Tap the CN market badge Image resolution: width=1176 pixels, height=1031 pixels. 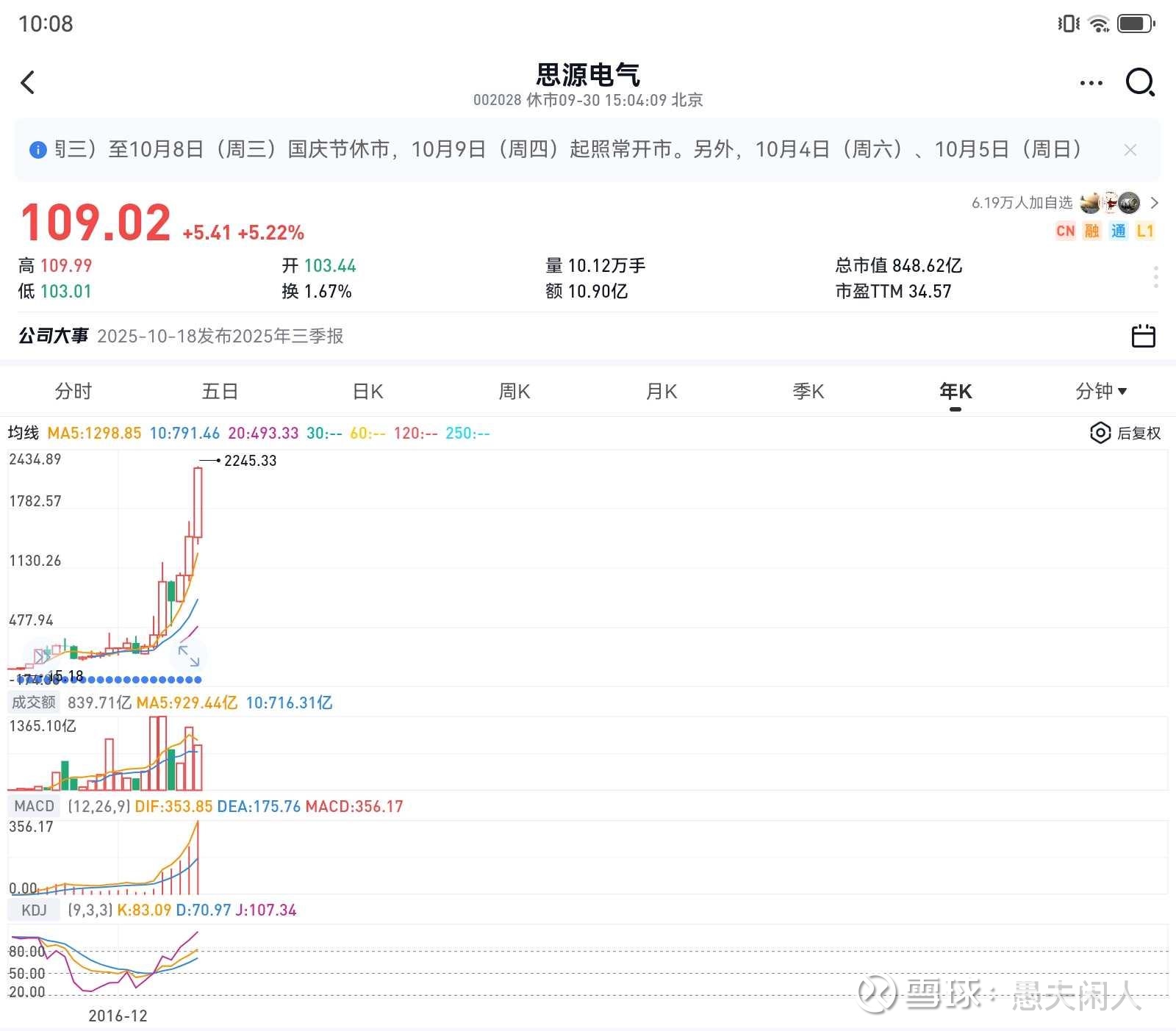(1065, 231)
